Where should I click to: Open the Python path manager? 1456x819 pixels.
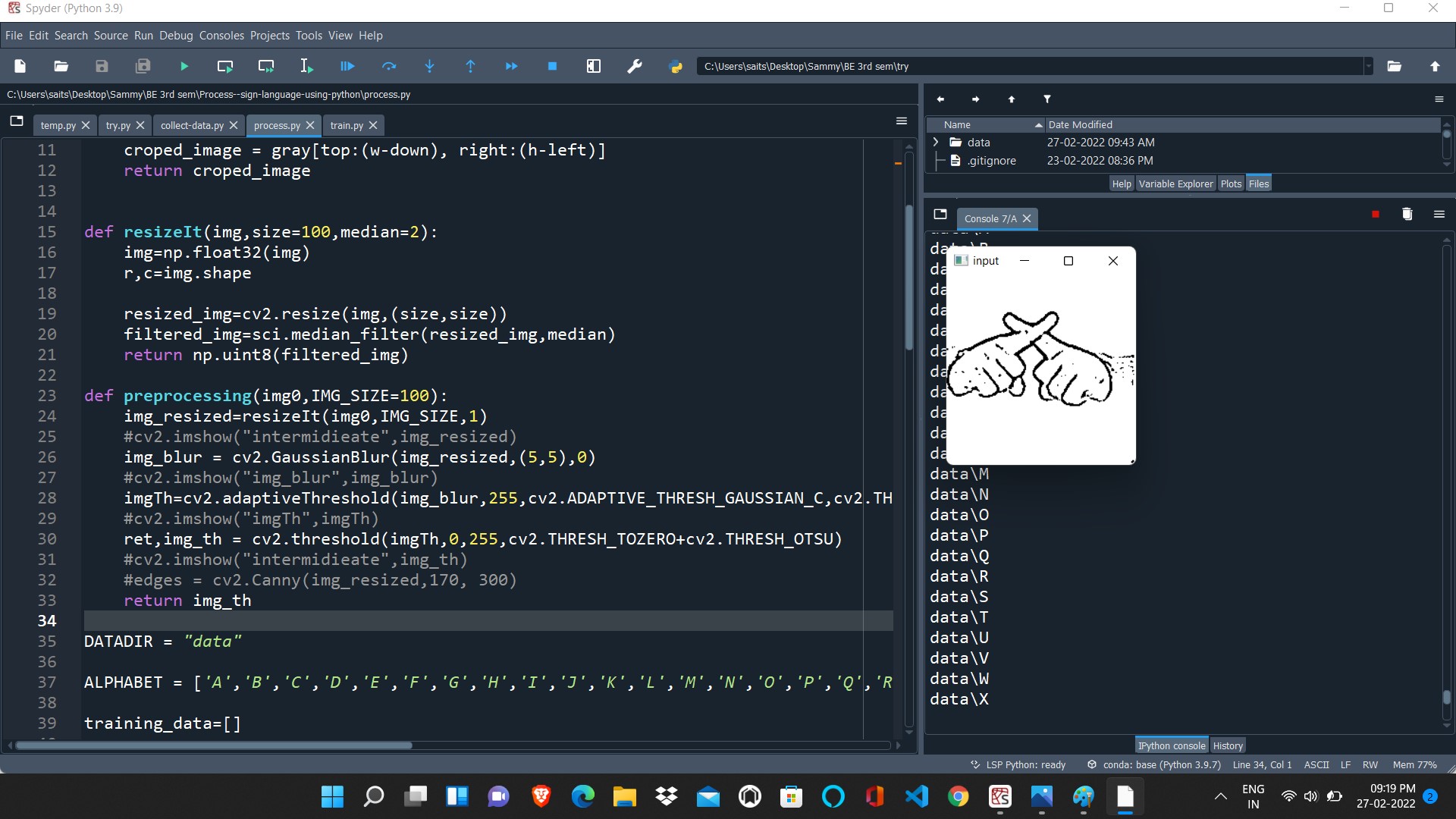tap(676, 66)
